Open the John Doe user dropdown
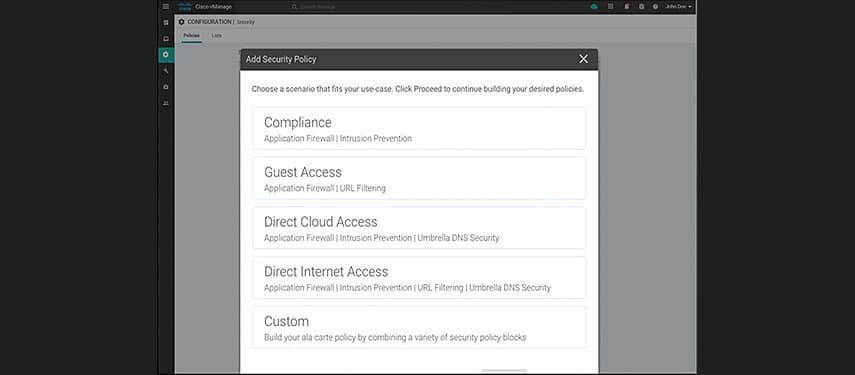The height and width of the screenshot is (375, 855). coord(678,7)
